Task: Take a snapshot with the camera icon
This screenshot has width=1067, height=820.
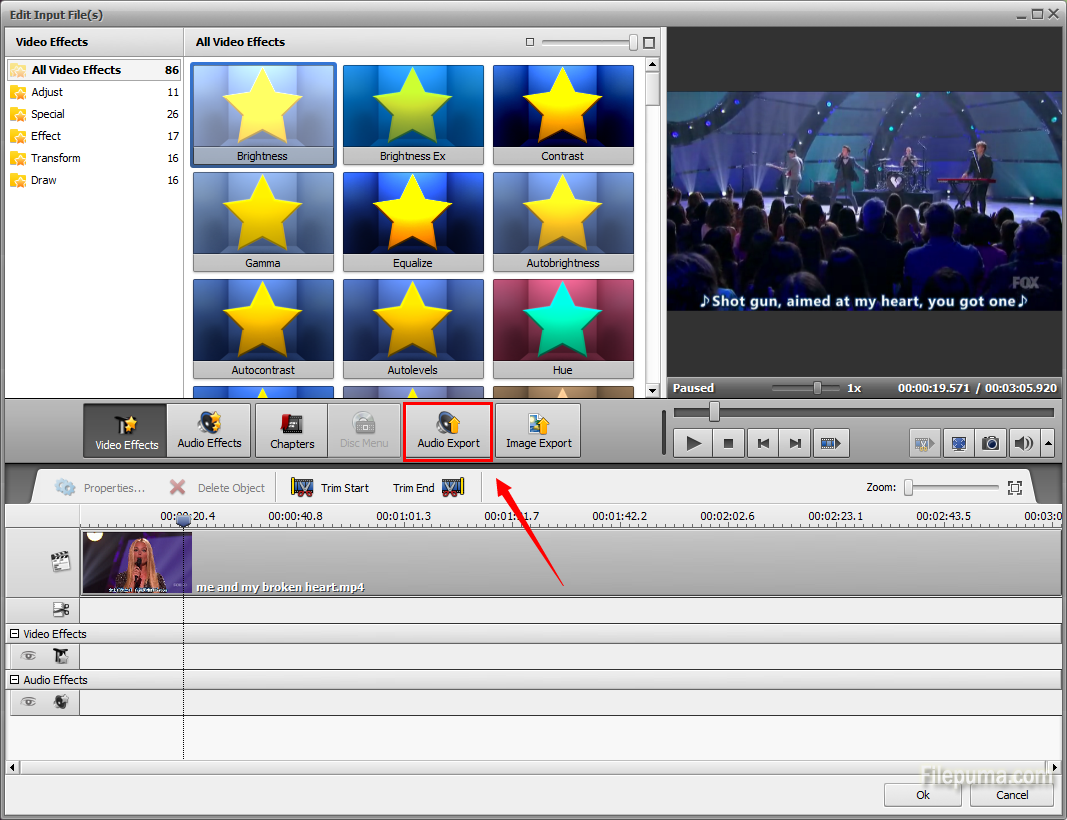Action: [990, 443]
